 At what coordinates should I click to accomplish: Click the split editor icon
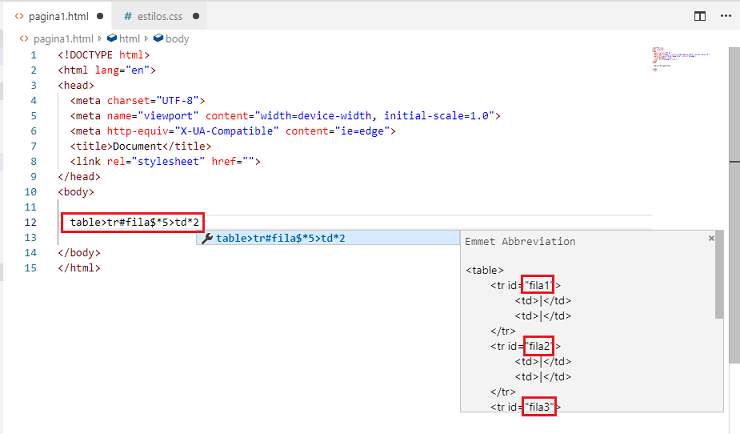click(x=700, y=16)
